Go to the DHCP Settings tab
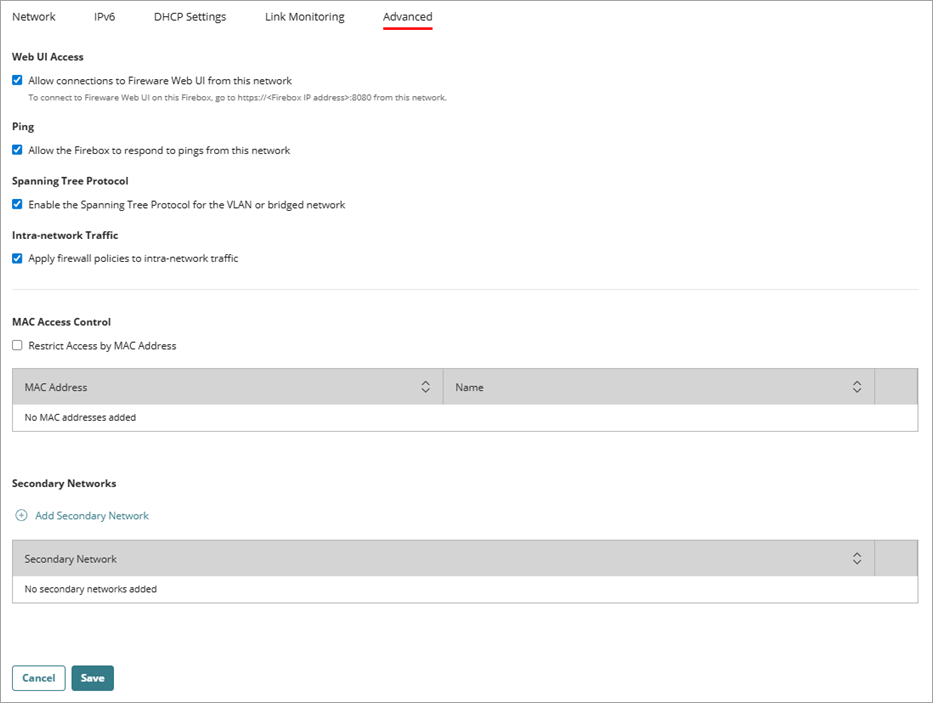The image size is (933, 703). 190,16
